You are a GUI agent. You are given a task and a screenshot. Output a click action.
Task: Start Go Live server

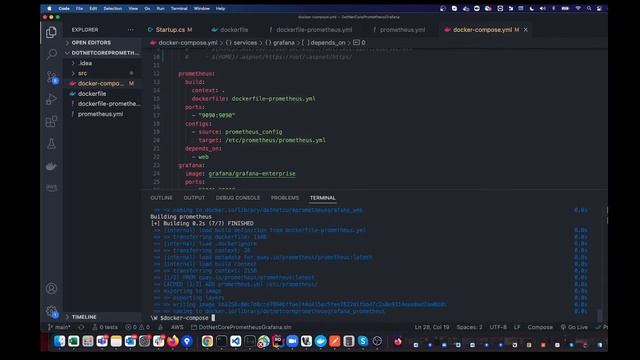point(574,327)
